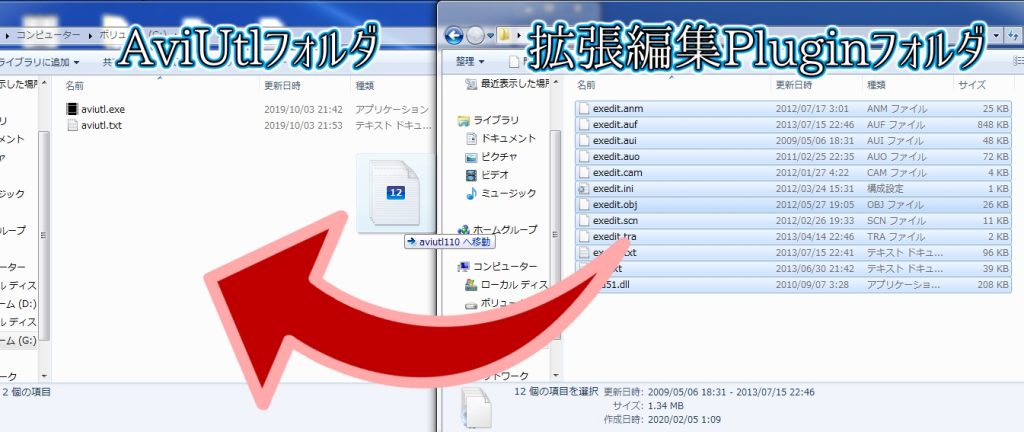Screen dimensions: 1024x432
Task: Click the exedit.ini settings file icon
Action: (x=584, y=189)
